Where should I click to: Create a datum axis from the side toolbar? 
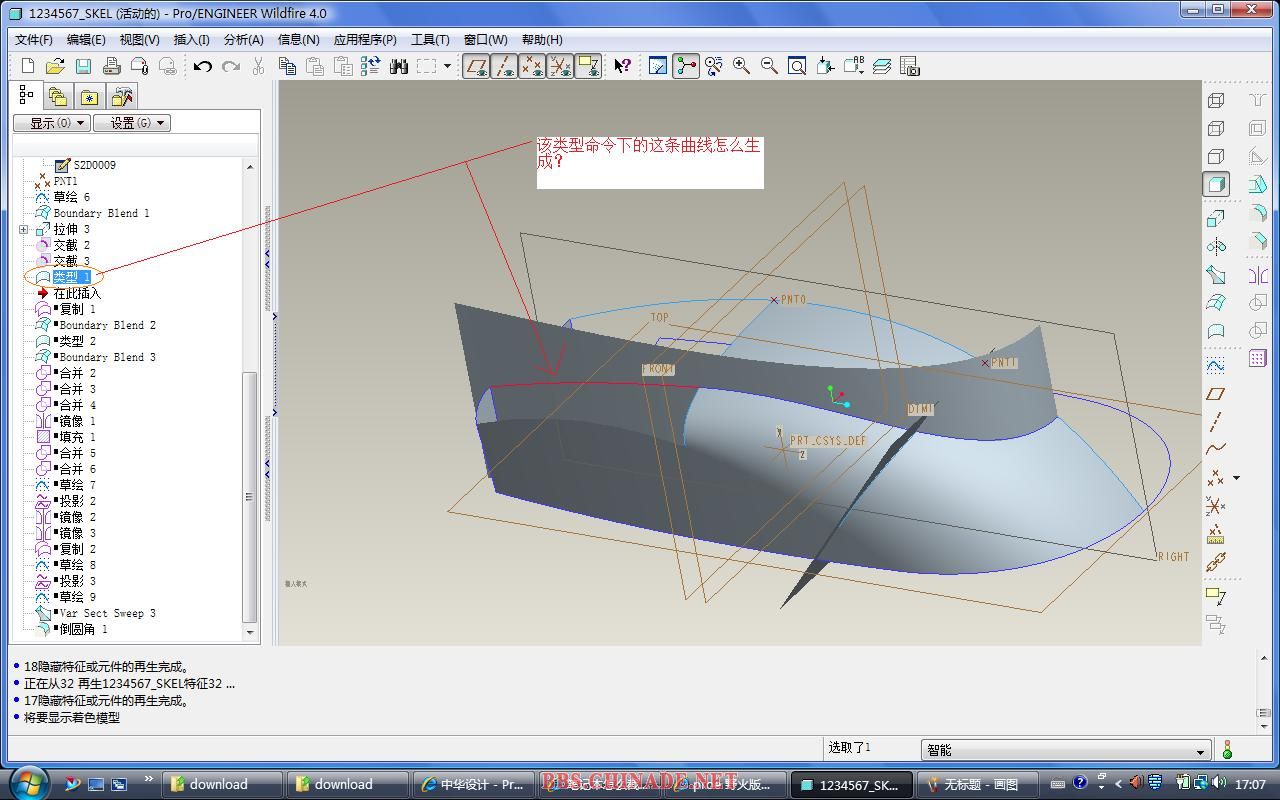[x=1216, y=422]
